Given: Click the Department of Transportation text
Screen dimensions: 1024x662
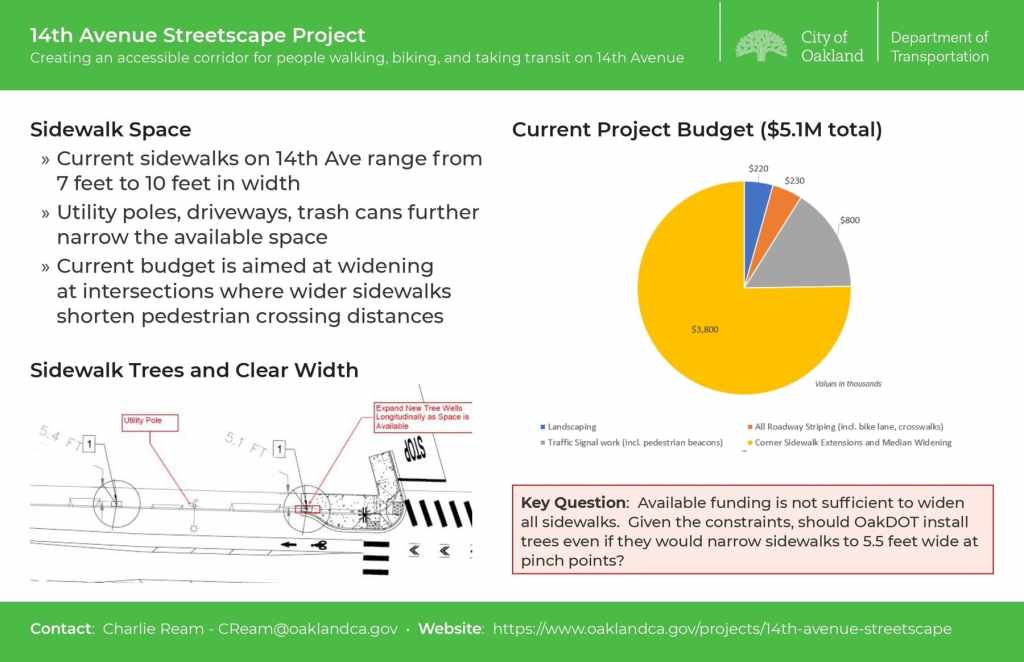Looking at the screenshot, I should [939, 46].
